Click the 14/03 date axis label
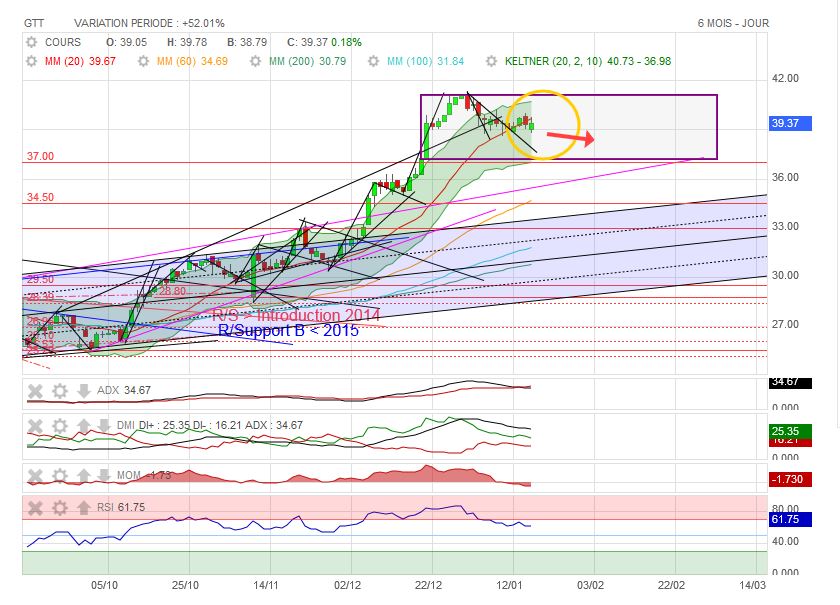 753,585
